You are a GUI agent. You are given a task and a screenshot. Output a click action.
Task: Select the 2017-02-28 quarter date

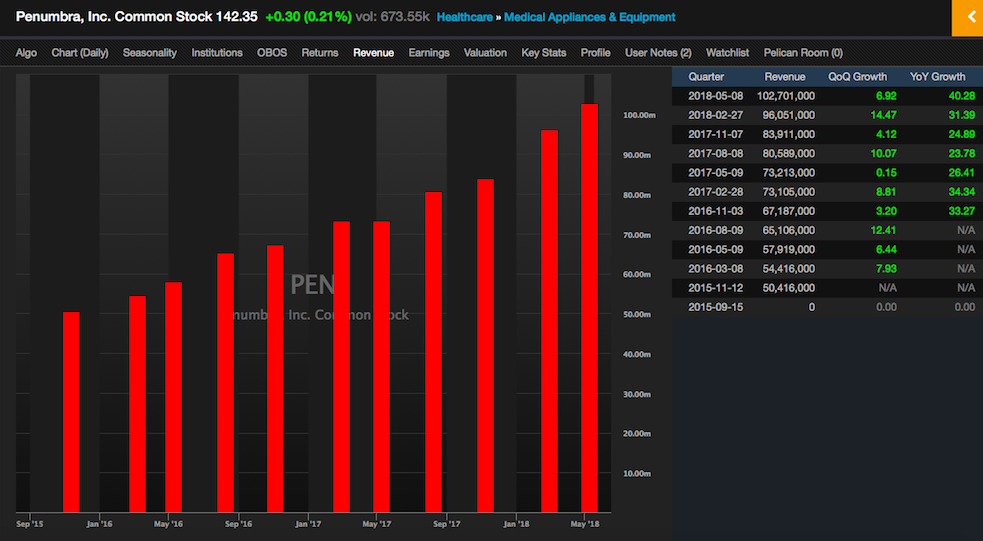(x=715, y=192)
